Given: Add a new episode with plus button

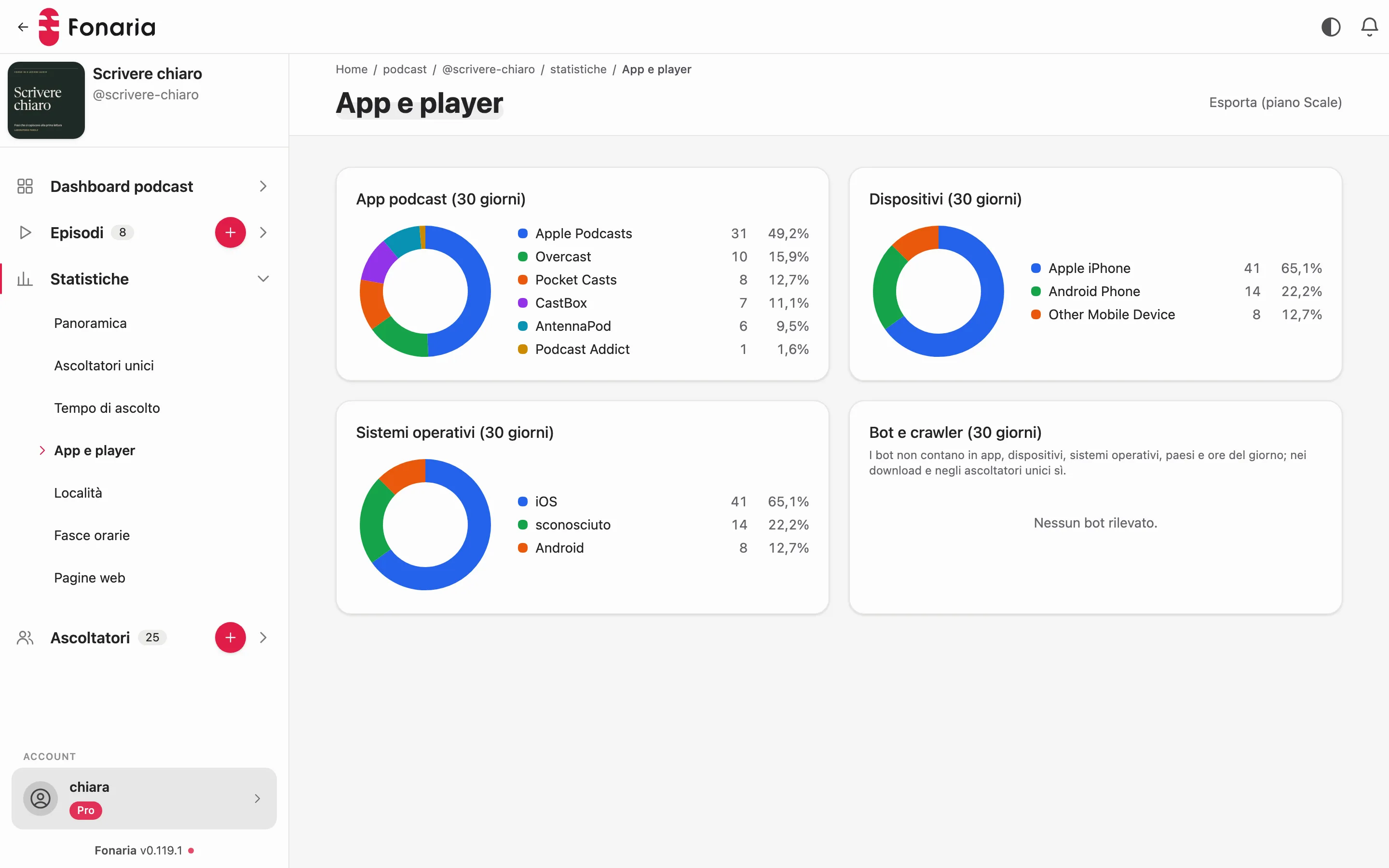Looking at the screenshot, I should tap(230, 232).
